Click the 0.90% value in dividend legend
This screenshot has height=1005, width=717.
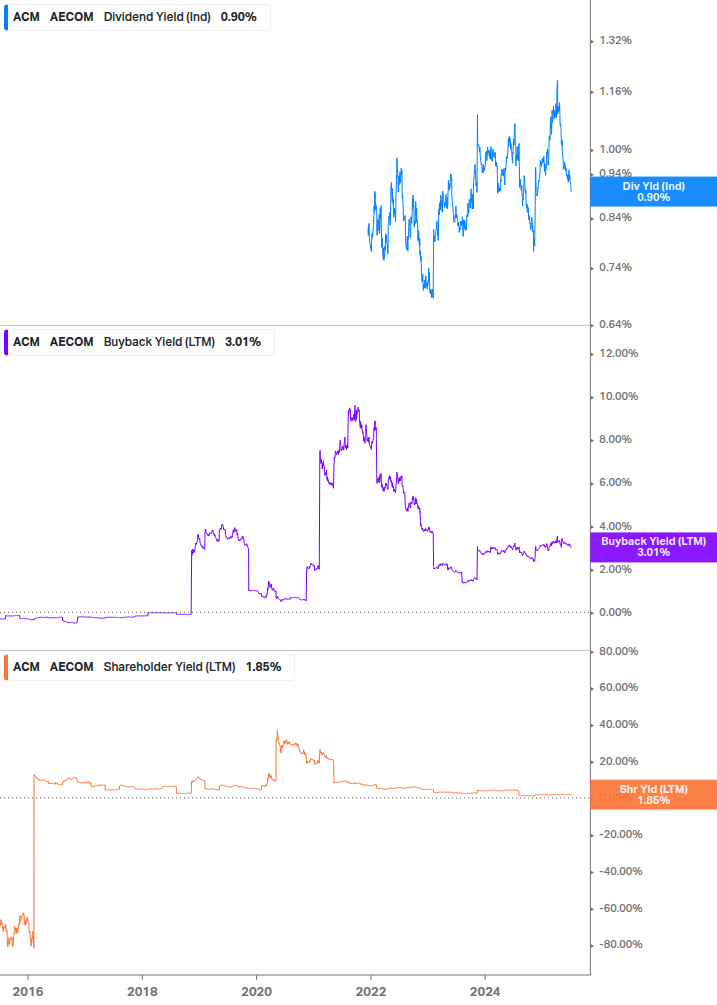[x=238, y=17]
